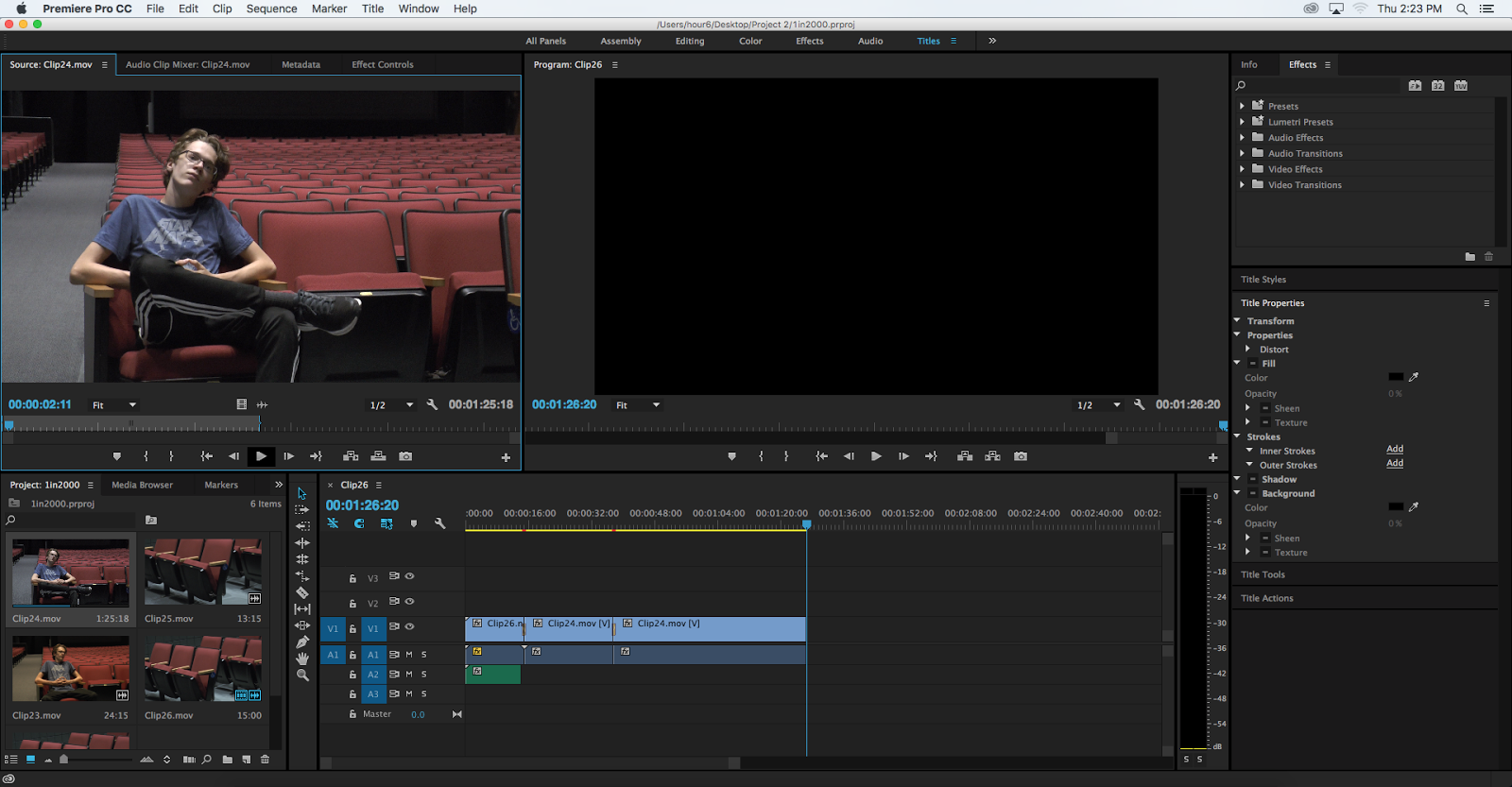This screenshot has width=1512, height=787.
Task: Expand the Lumetri Presets folder
Action: (x=1242, y=122)
